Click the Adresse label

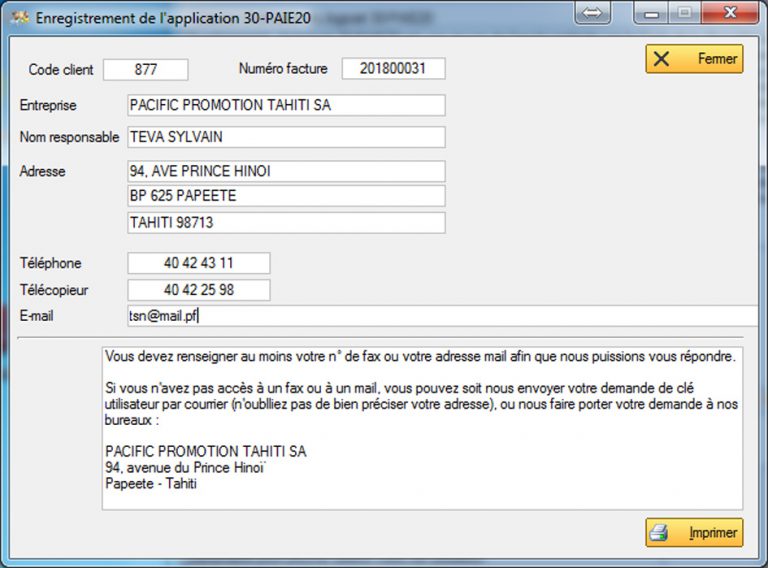pos(42,171)
